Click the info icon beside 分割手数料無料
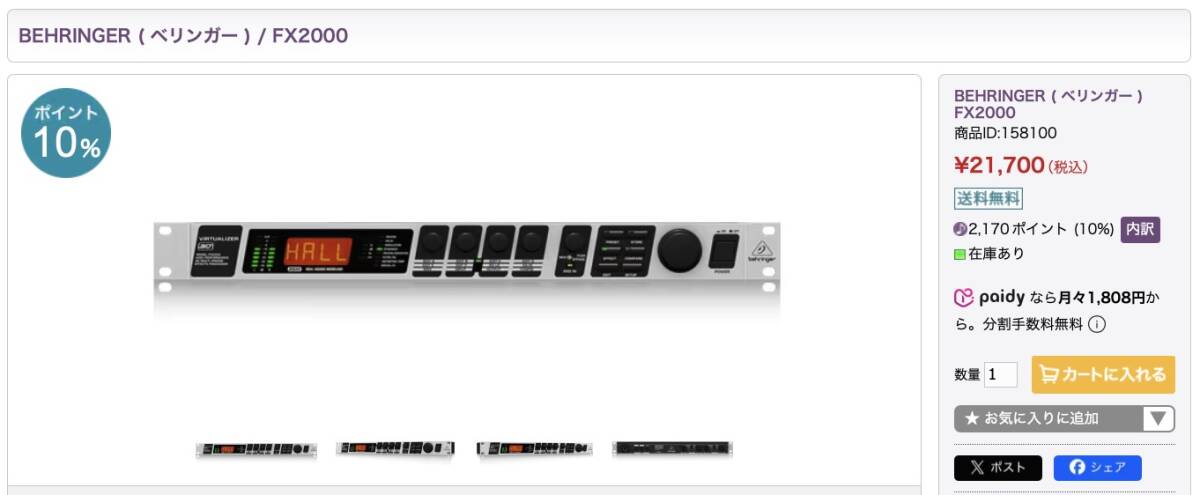The width and height of the screenshot is (1200, 495). [x=1097, y=324]
